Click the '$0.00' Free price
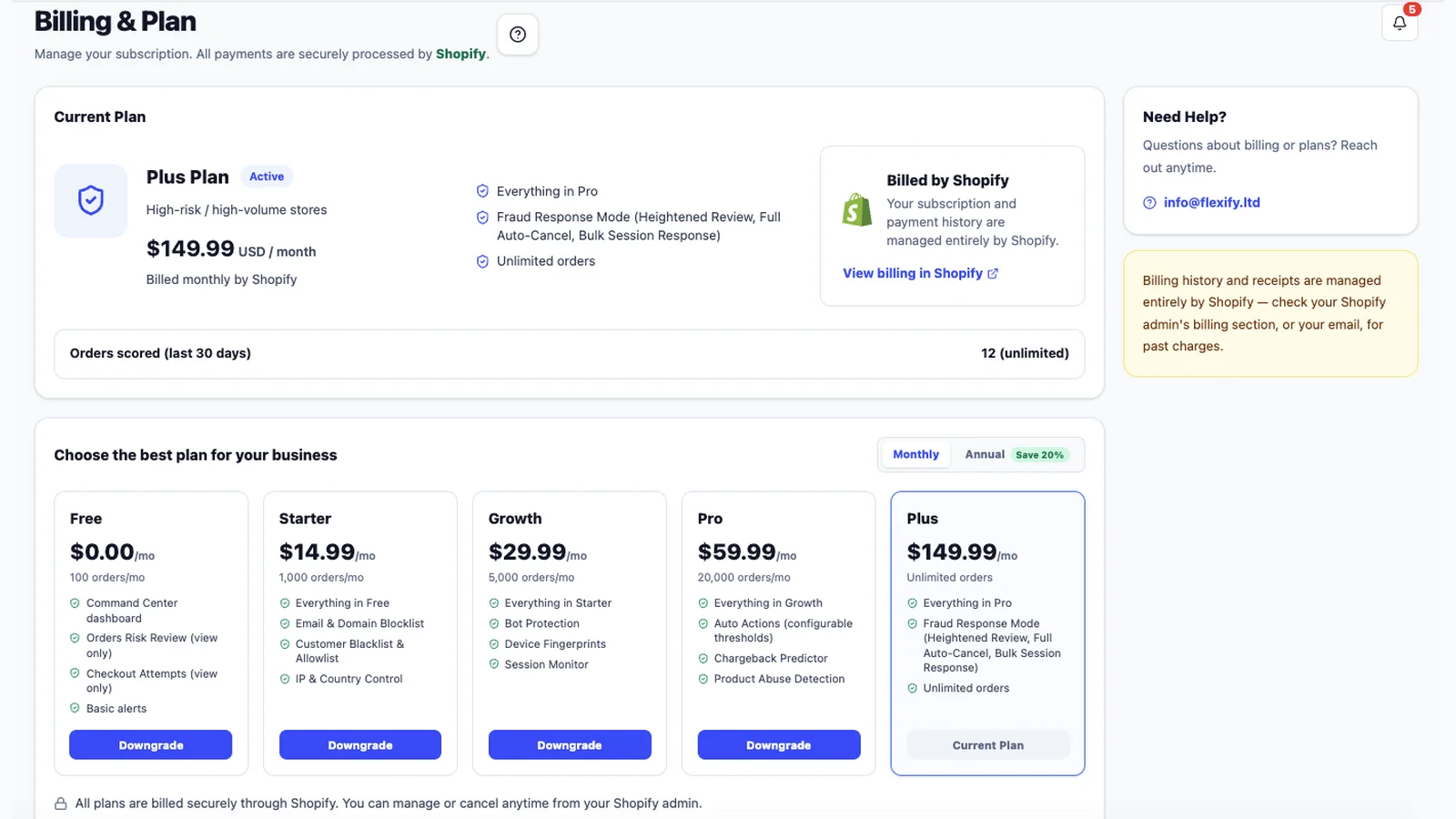Image resolution: width=1456 pixels, height=819 pixels. (102, 551)
